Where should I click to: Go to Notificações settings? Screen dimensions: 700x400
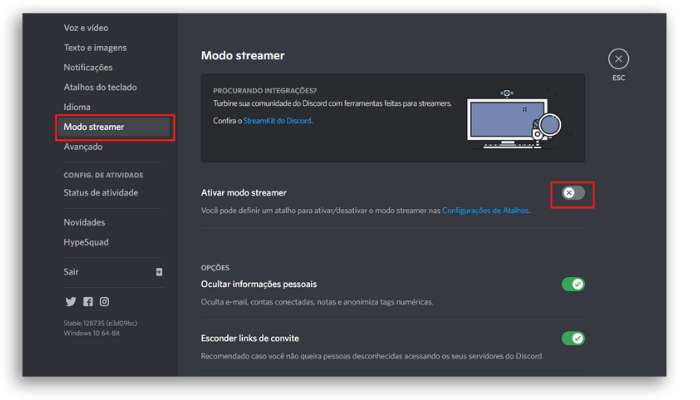click(88, 67)
